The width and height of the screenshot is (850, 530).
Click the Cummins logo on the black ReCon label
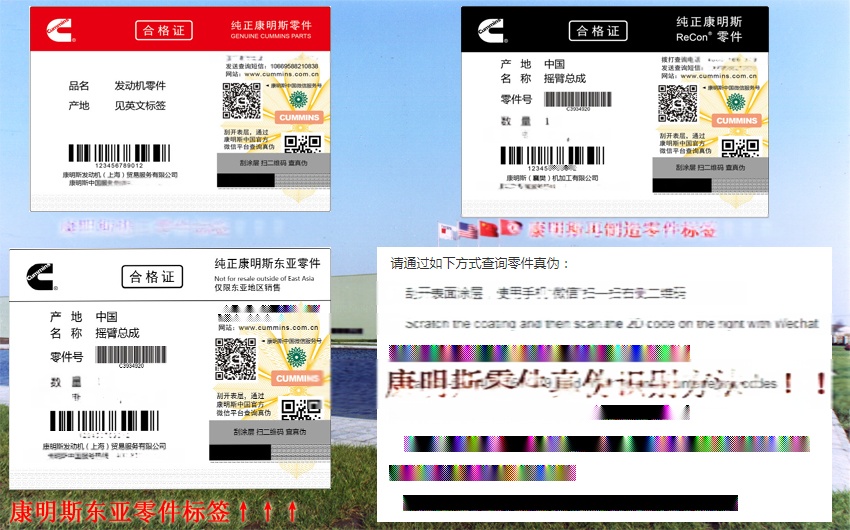tap(491, 30)
